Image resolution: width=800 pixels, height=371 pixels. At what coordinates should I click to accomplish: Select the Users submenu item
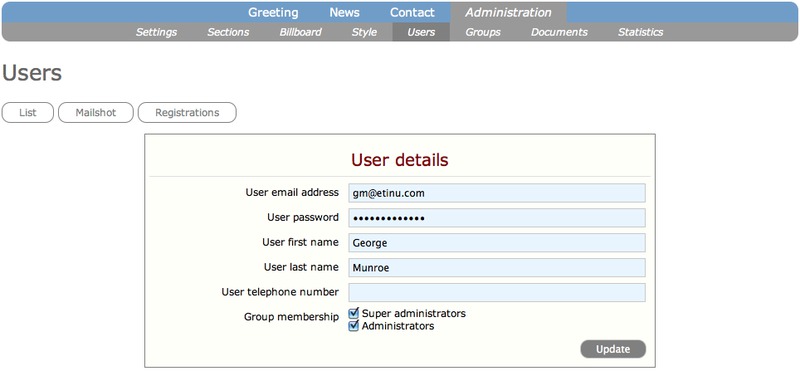pyautogui.click(x=421, y=32)
